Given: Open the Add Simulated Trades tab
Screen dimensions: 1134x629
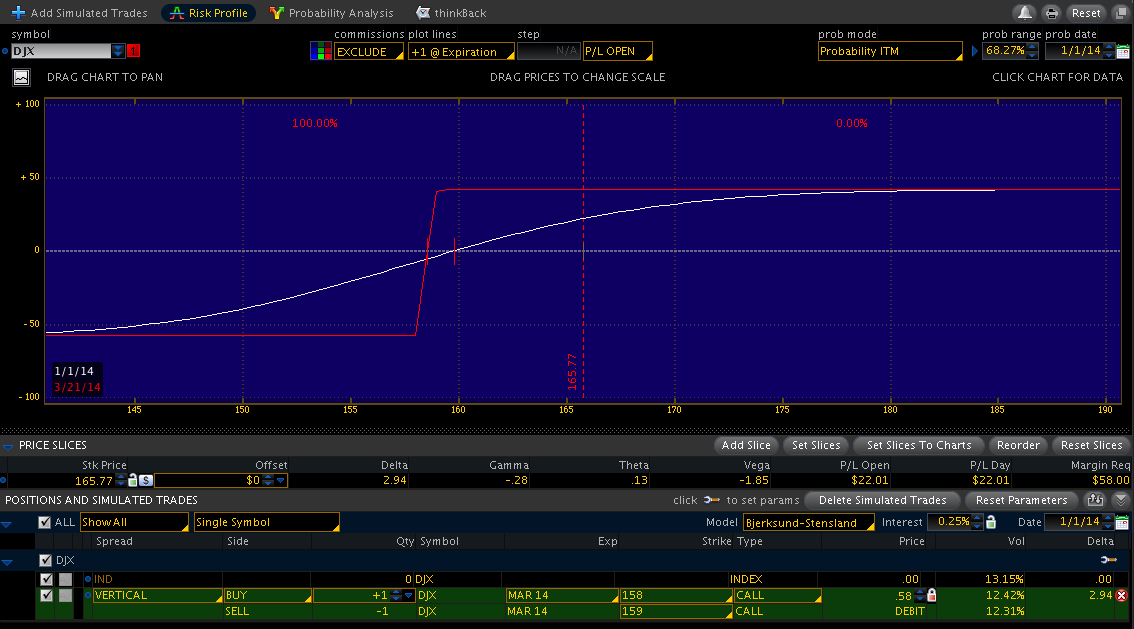Looking at the screenshot, I should click(80, 12).
